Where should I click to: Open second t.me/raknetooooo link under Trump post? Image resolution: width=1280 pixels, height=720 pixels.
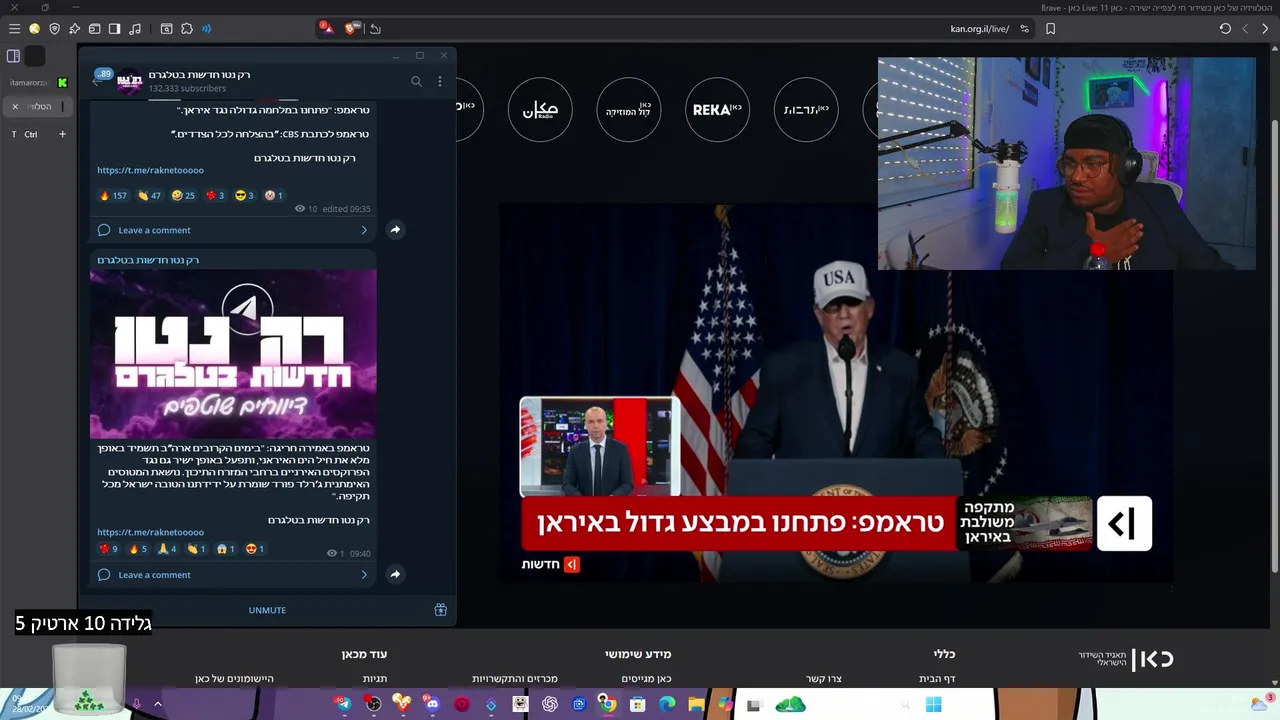tap(150, 532)
